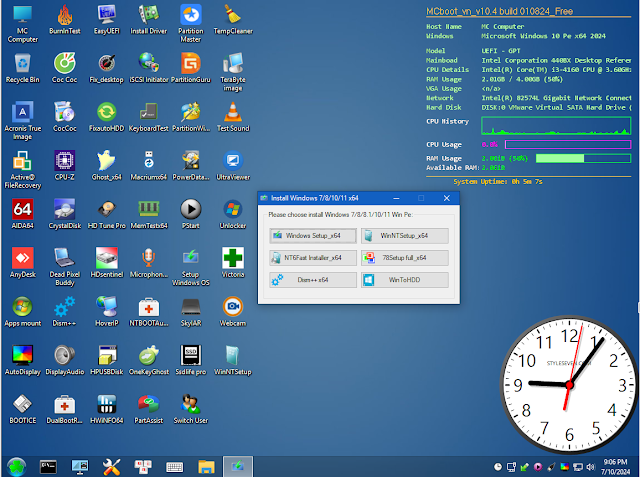This screenshot has height=477, width=640.
Task: Open the Partition Master shortcut
Action: point(190,16)
